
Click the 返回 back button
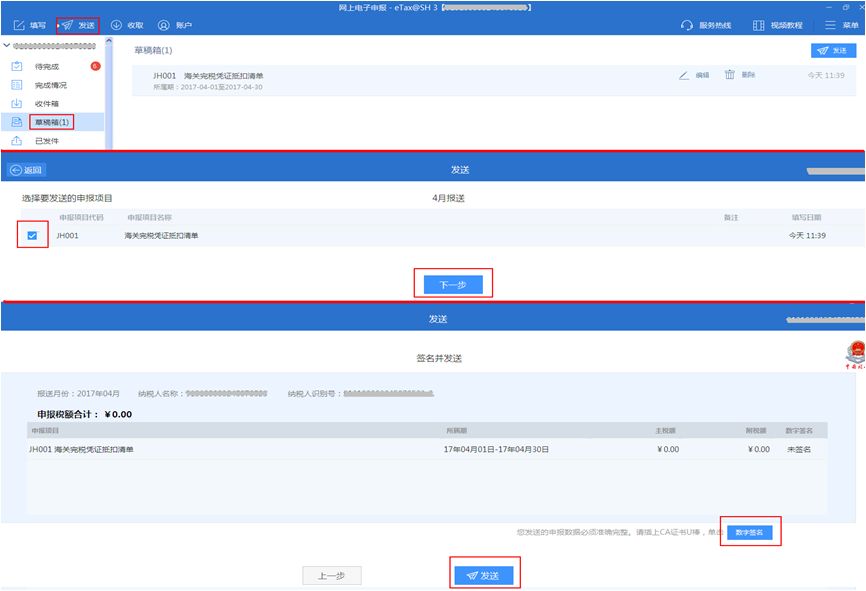pos(26,170)
